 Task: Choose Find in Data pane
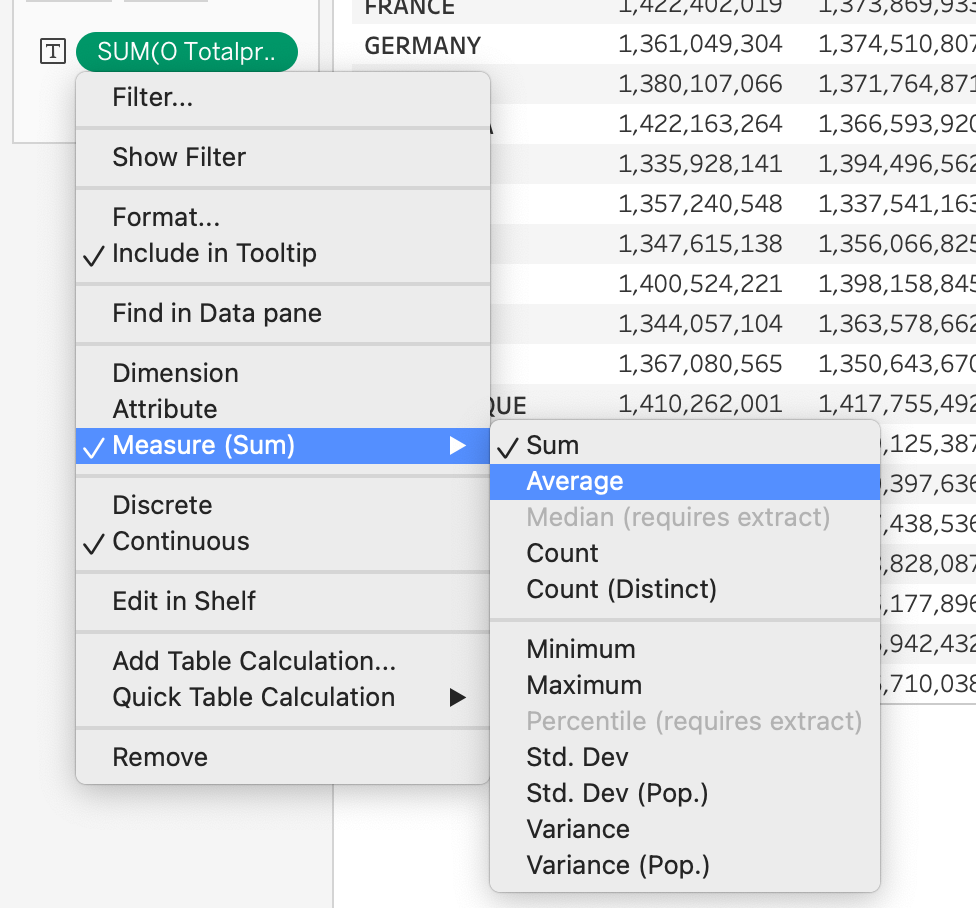pos(217,313)
